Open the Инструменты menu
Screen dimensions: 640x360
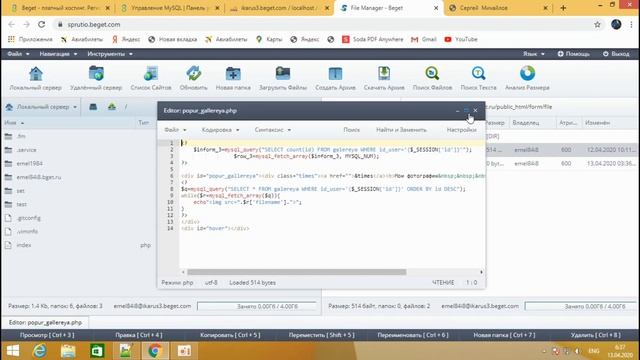pyautogui.click(x=110, y=54)
